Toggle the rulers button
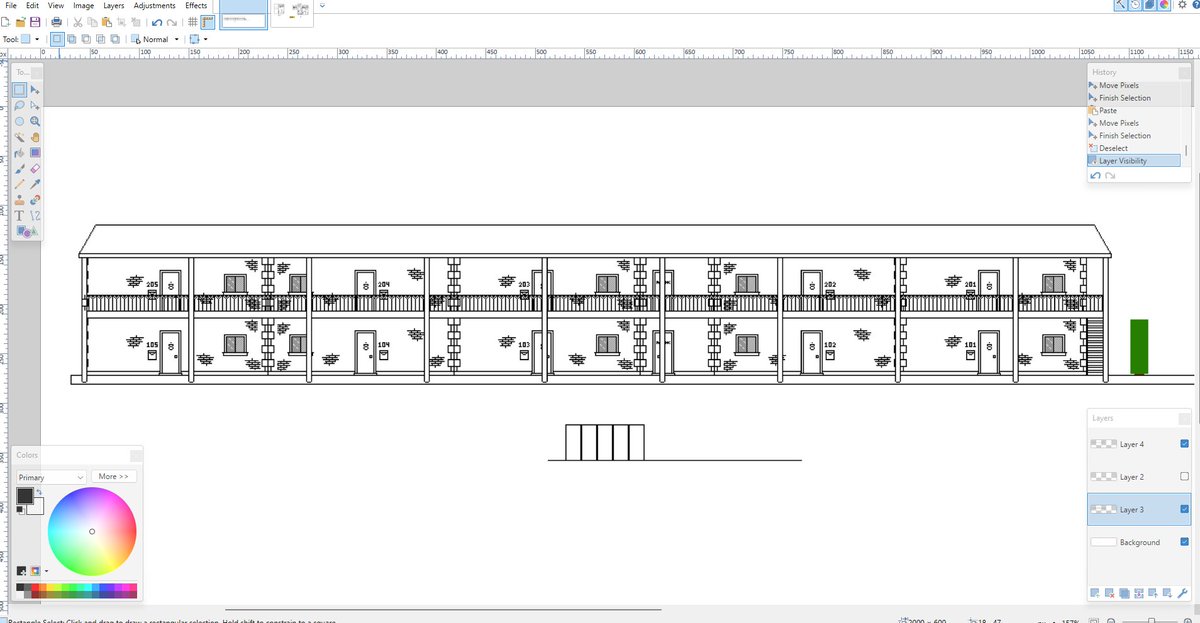1200x623 pixels. tap(208, 22)
